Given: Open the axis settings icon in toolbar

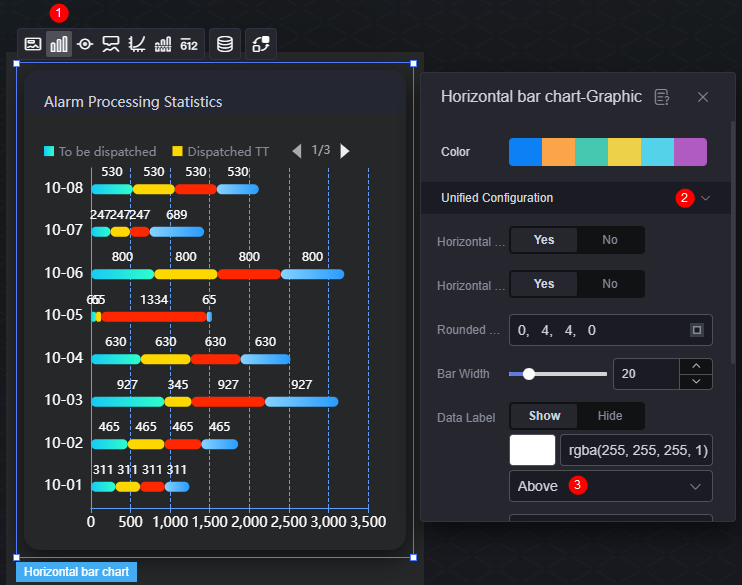Looking at the screenshot, I should point(137,44).
